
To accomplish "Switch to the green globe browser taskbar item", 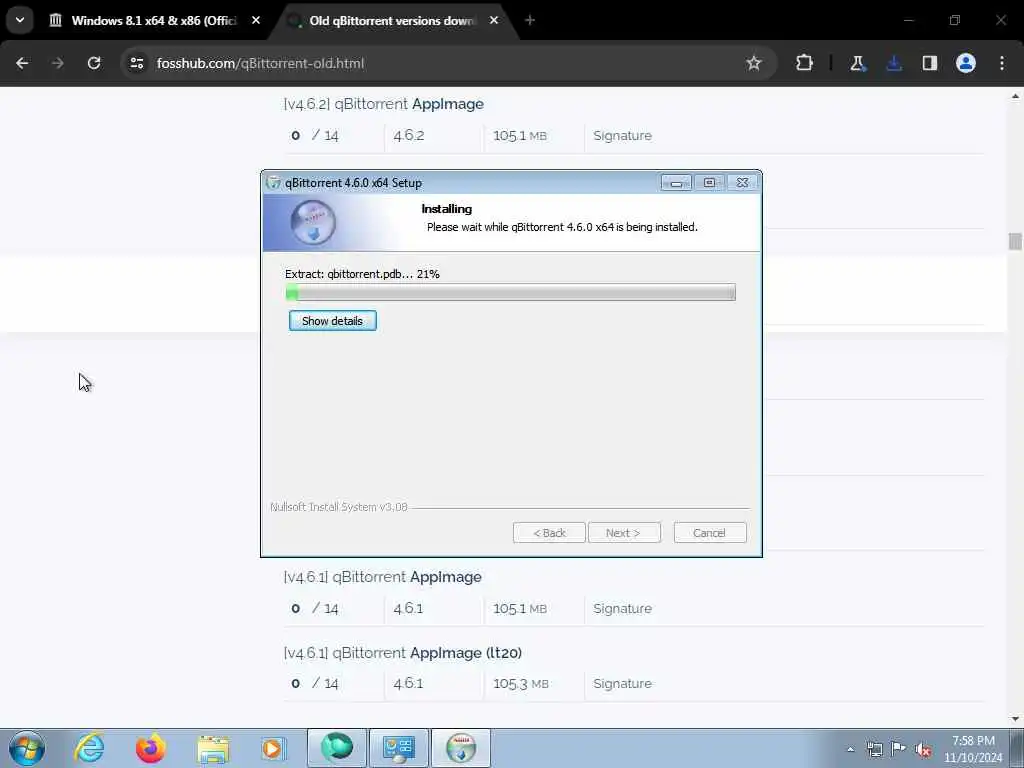I will tap(337, 748).
